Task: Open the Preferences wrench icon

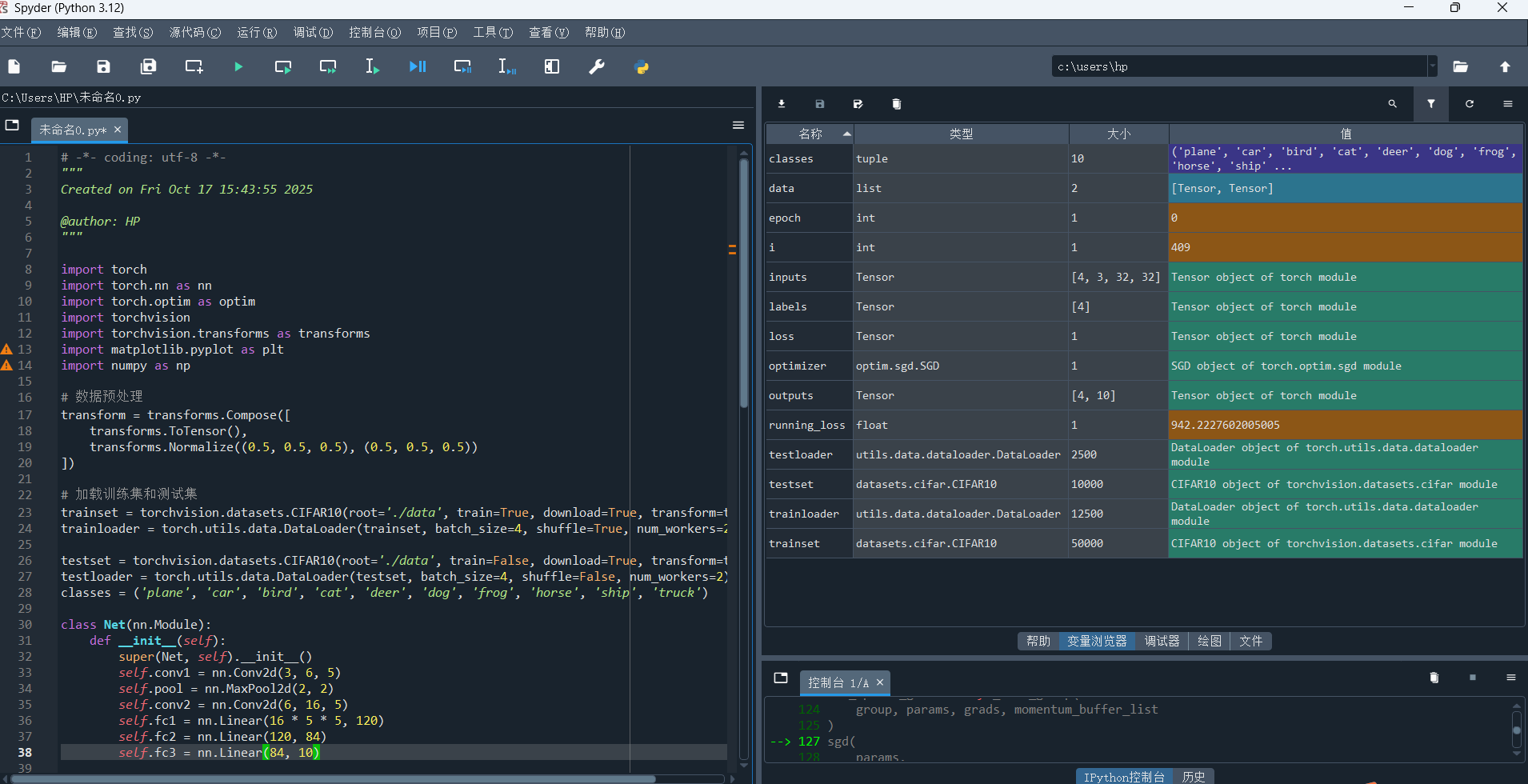Action: click(597, 67)
